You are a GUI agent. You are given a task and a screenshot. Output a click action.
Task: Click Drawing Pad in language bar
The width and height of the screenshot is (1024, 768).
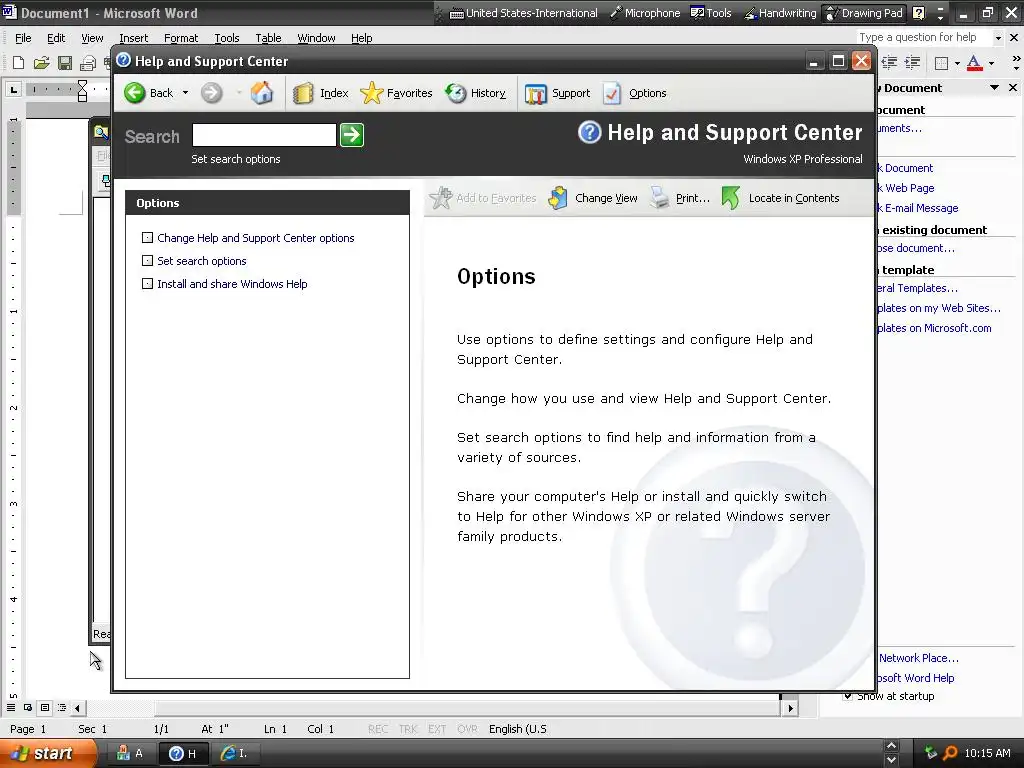coord(865,13)
